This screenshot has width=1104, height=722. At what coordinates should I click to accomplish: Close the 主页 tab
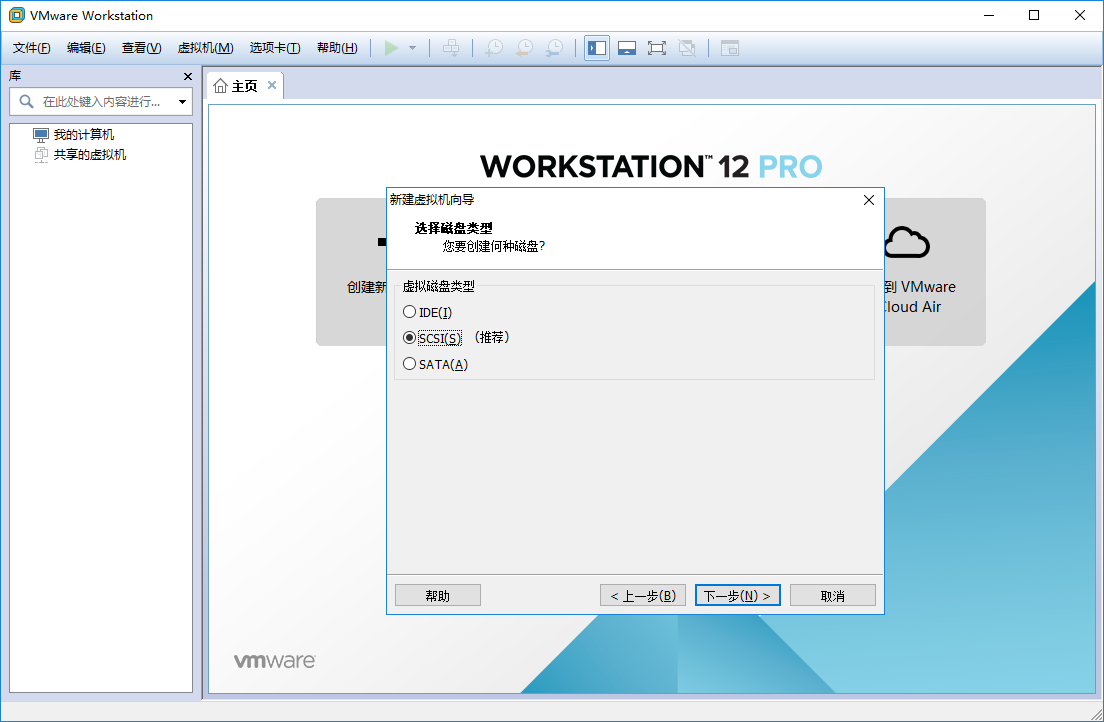pos(272,85)
